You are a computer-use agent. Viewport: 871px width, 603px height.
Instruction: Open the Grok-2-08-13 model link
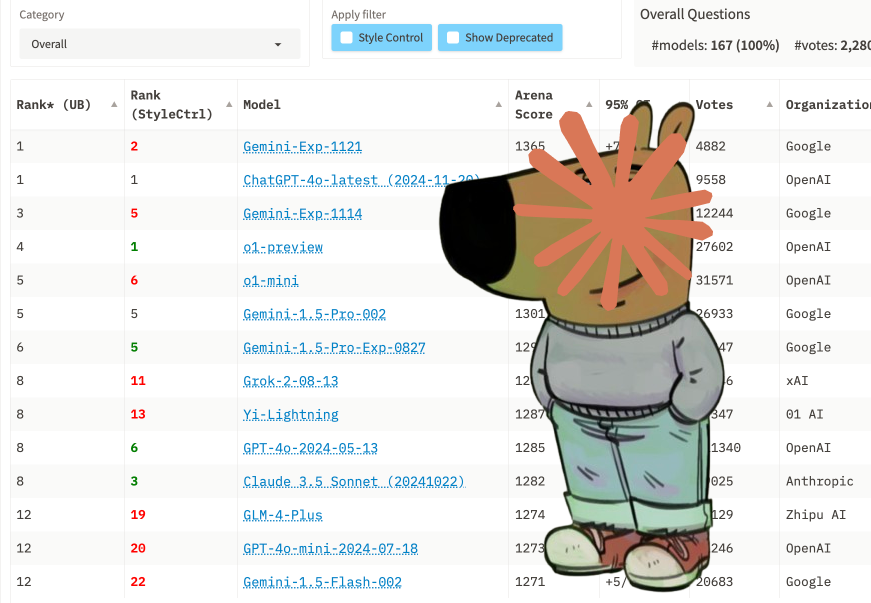pos(291,381)
